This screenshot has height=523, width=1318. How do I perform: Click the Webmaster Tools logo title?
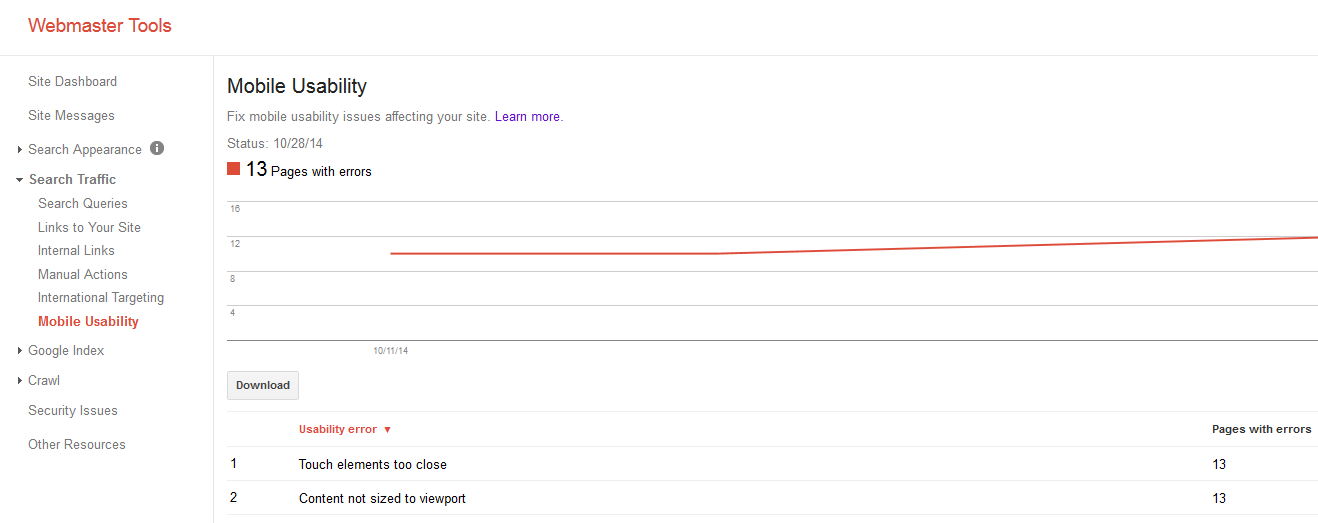click(100, 26)
